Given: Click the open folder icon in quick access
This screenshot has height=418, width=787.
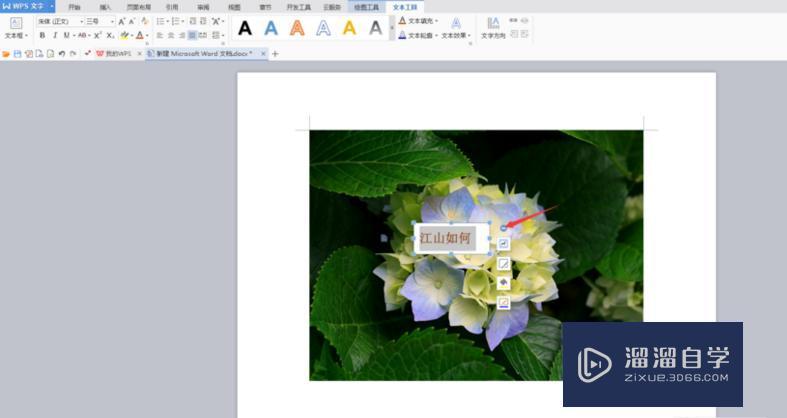Looking at the screenshot, I should pos(6,54).
